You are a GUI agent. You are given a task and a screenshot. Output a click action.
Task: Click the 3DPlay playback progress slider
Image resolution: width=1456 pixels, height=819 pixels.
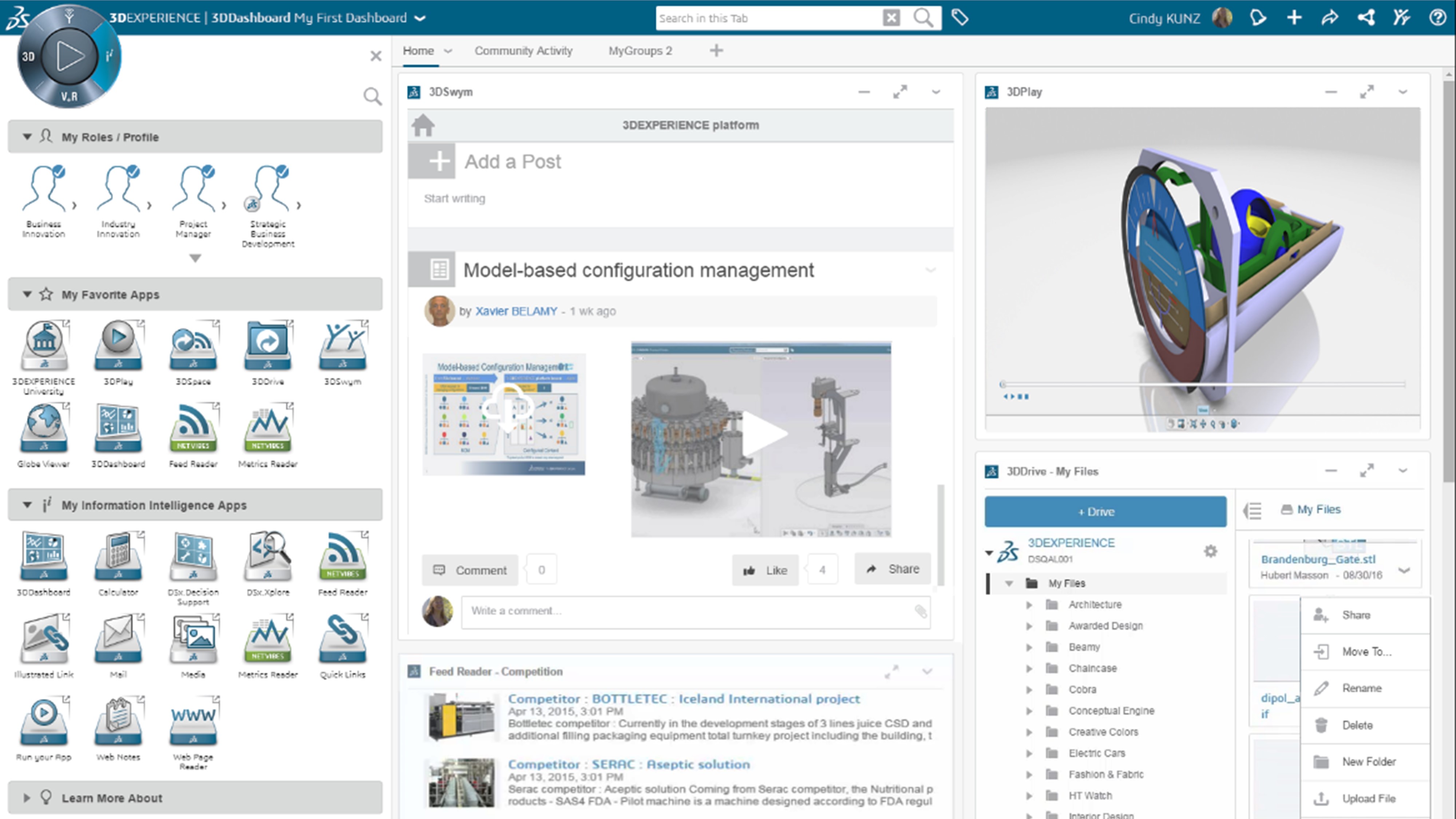(1203, 384)
